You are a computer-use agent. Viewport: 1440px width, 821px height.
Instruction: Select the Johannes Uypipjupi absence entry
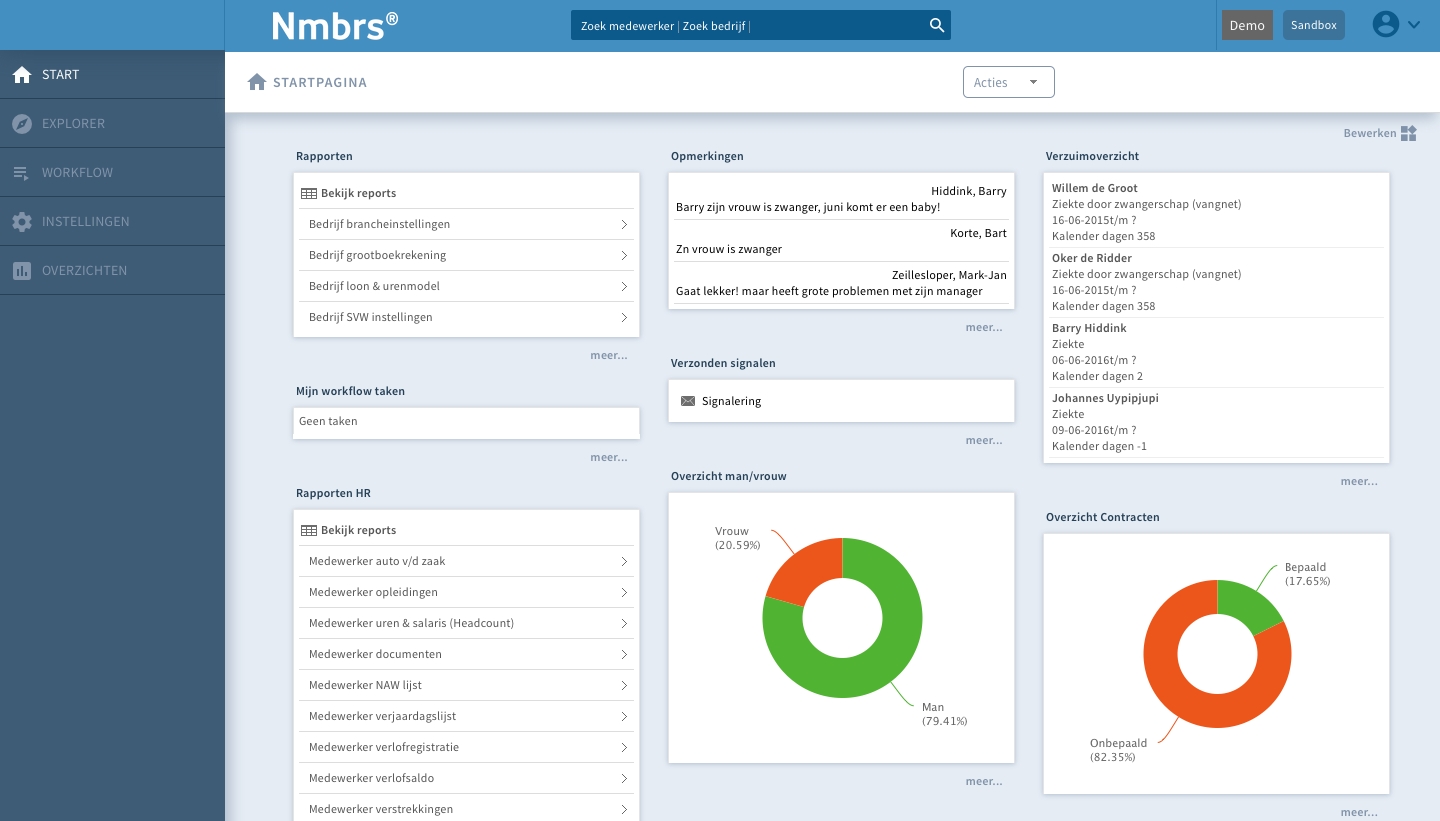point(1216,422)
